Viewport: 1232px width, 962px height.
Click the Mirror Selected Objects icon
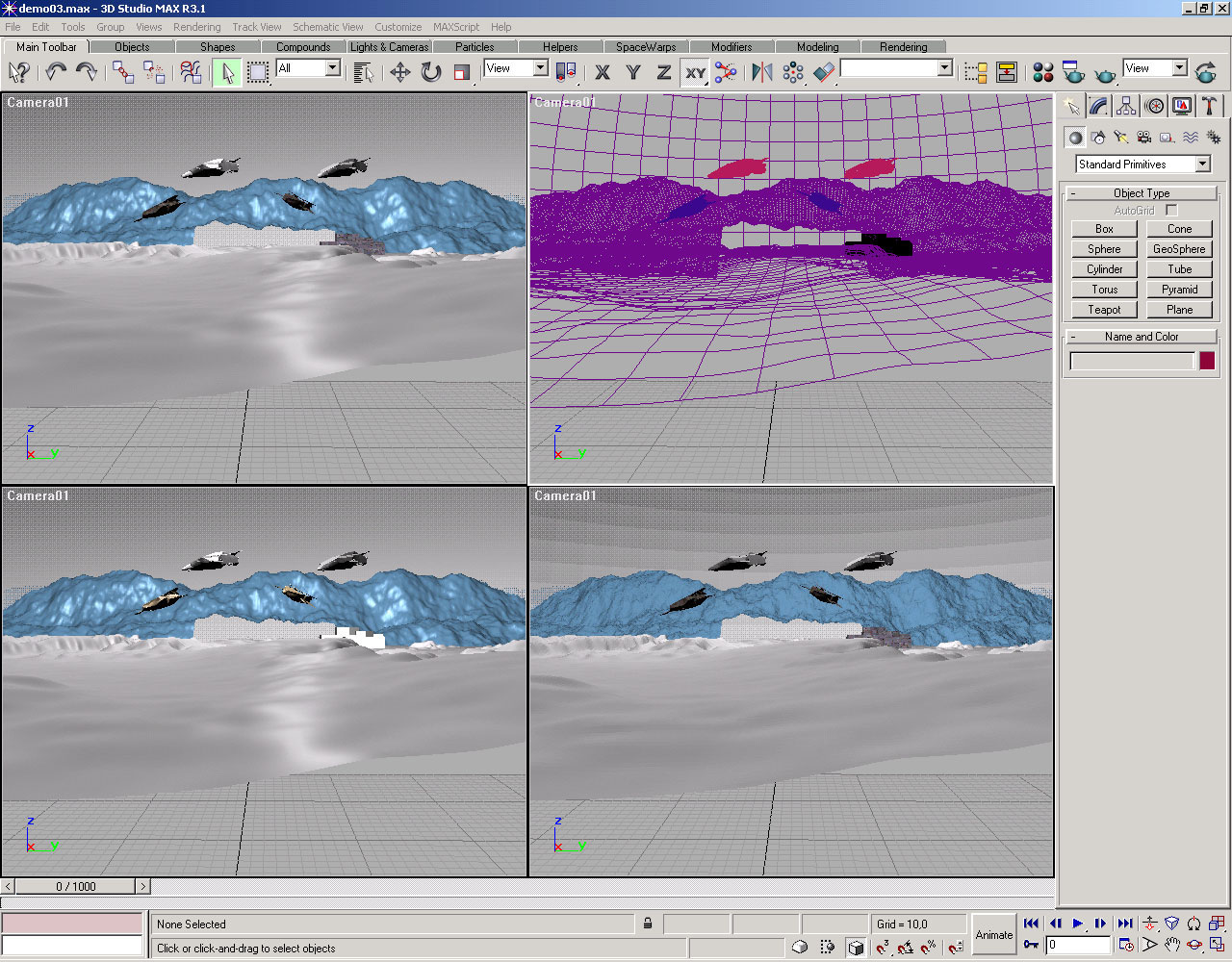coord(761,72)
